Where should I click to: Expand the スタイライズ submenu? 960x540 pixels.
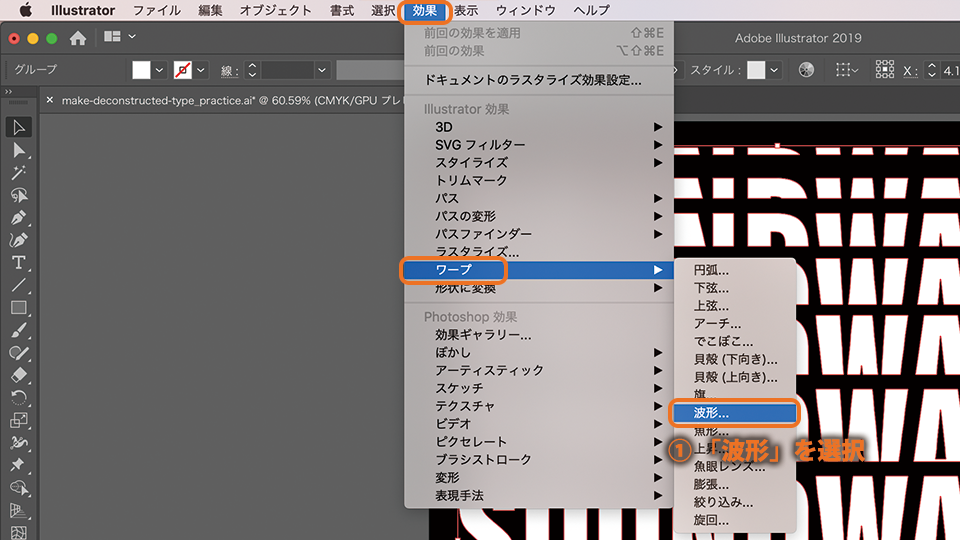click(658, 163)
